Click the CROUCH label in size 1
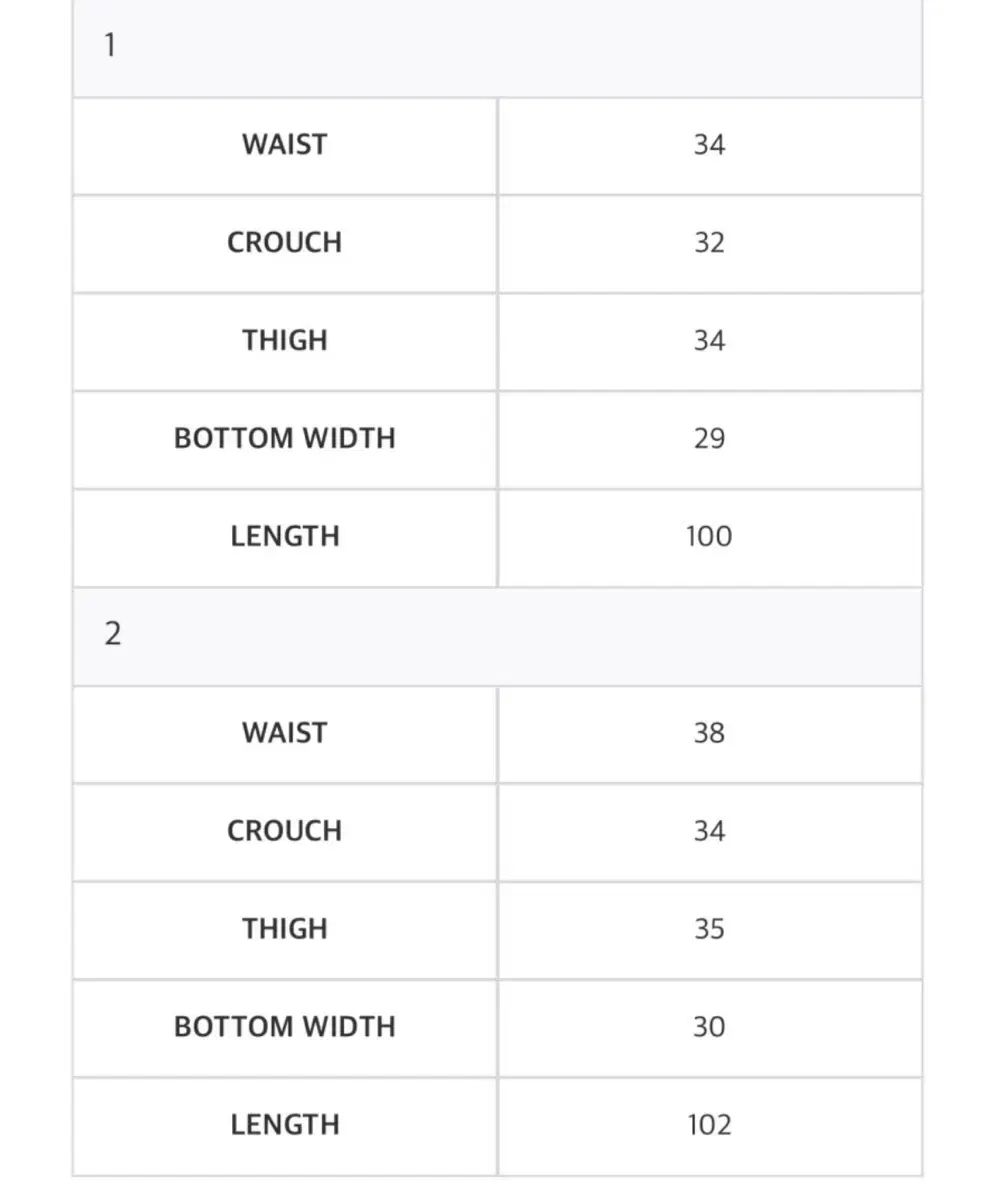 285,242
